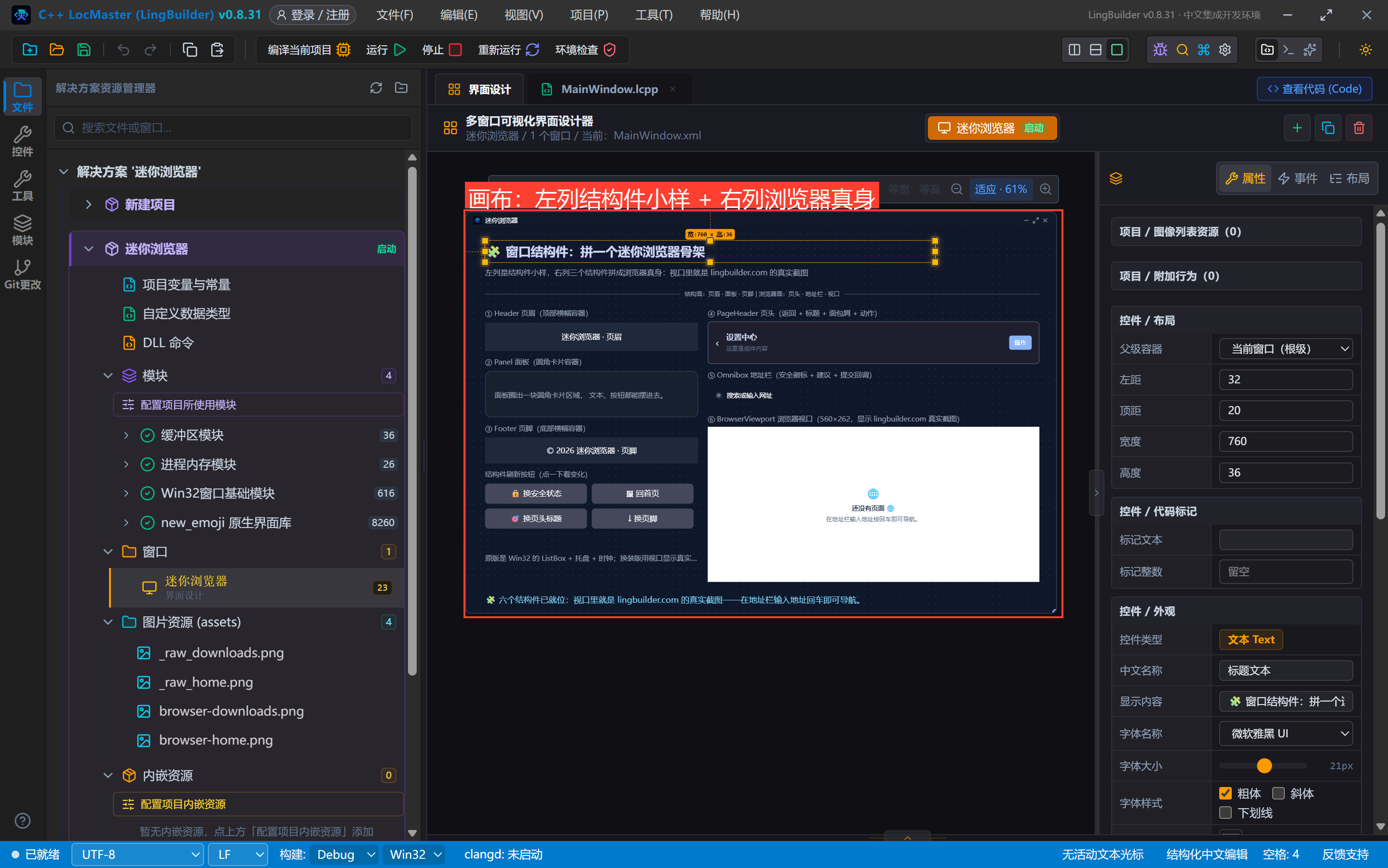Click the green add window plus icon

click(1297, 127)
